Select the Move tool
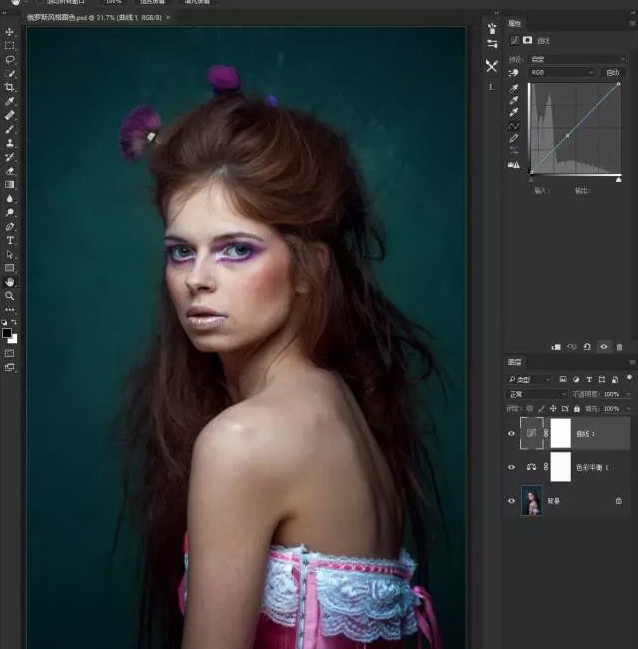The height and width of the screenshot is (649, 638). click(x=10, y=32)
